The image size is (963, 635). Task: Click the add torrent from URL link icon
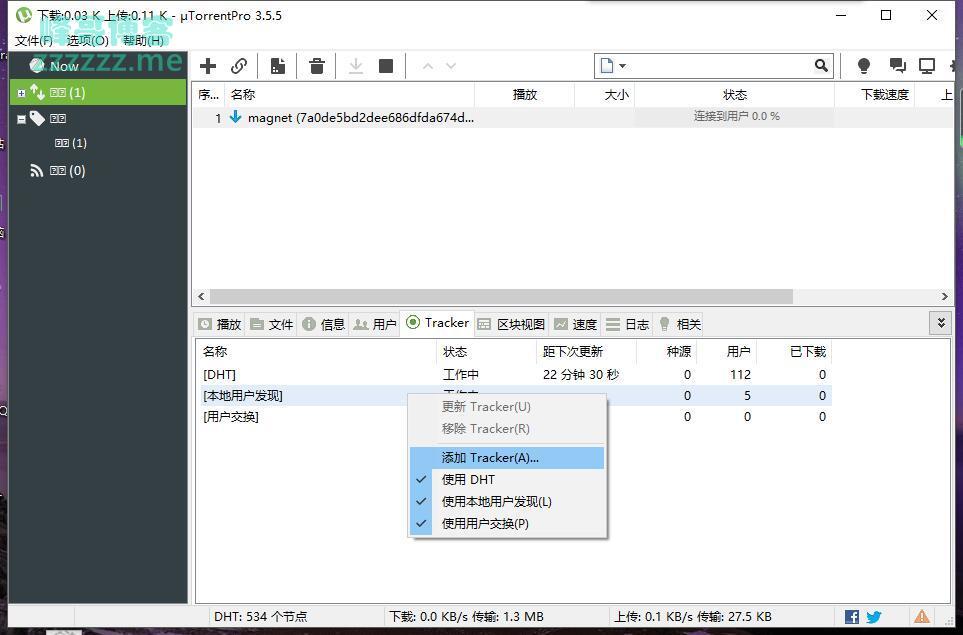click(239, 66)
